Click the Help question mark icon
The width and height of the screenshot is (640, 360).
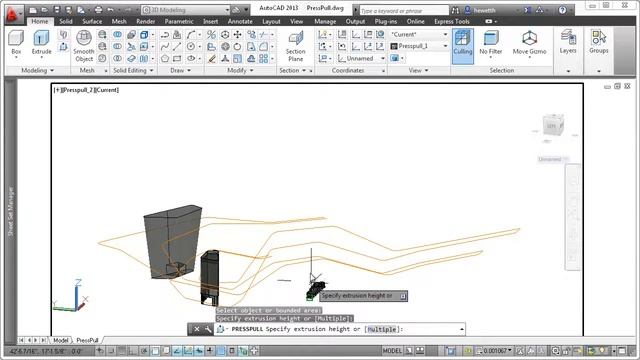(562, 10)
